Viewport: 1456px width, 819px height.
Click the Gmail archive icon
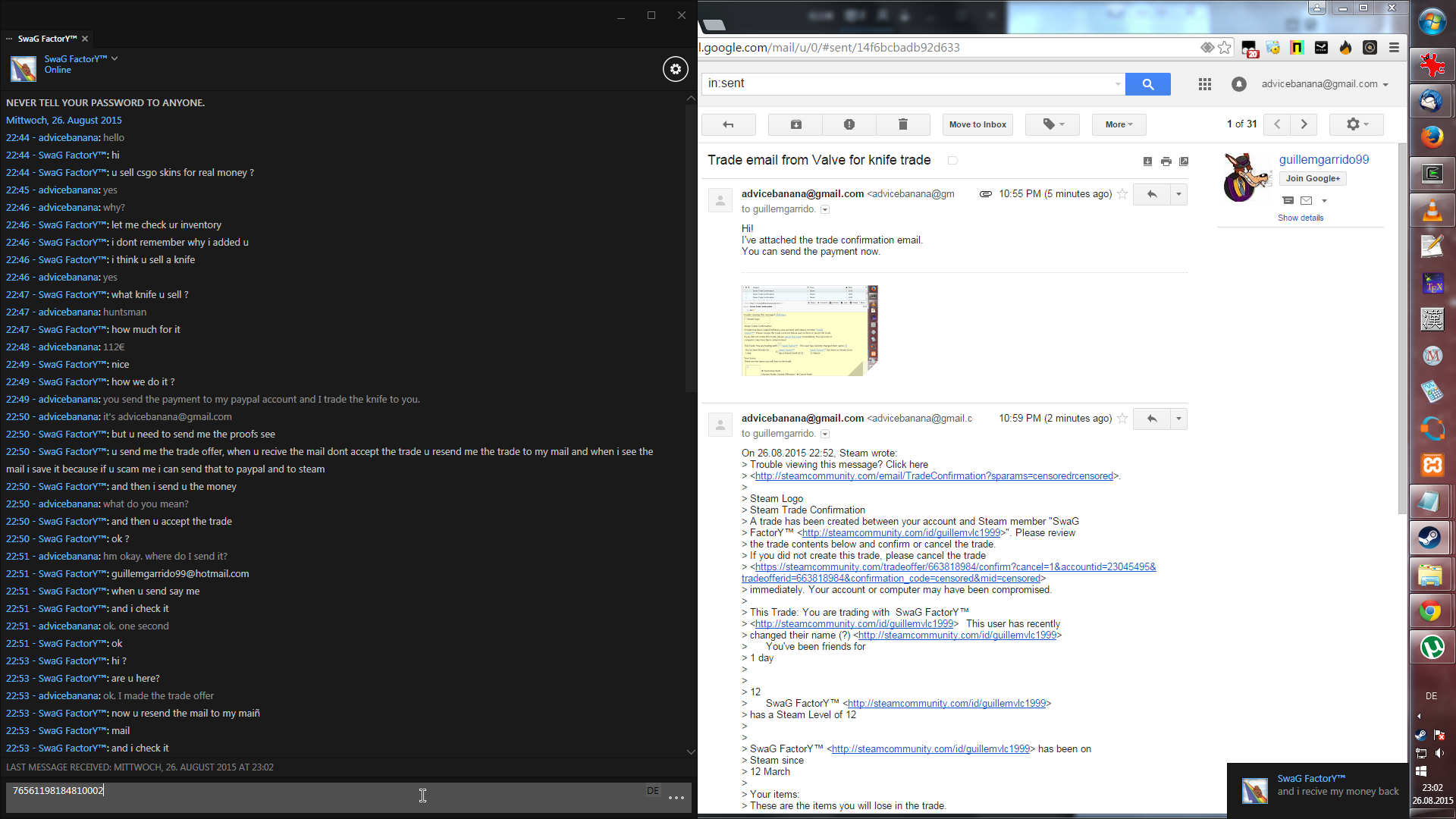[x=795, y=124]
